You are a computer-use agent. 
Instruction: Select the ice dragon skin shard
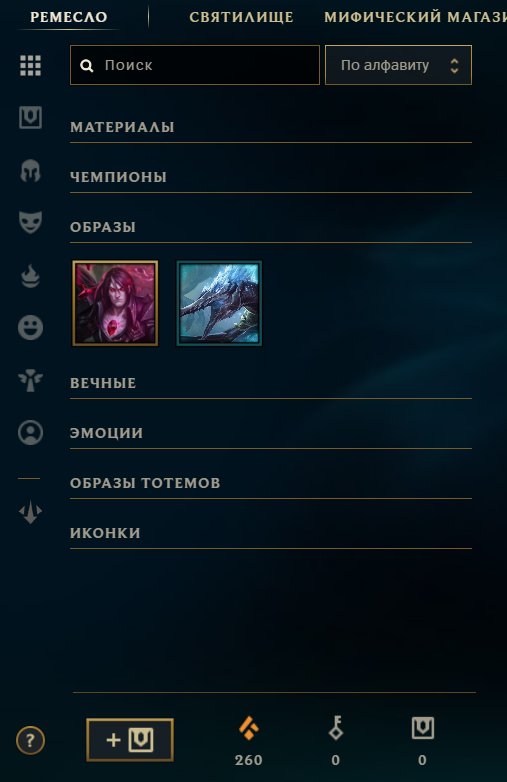tap(219, 303)
